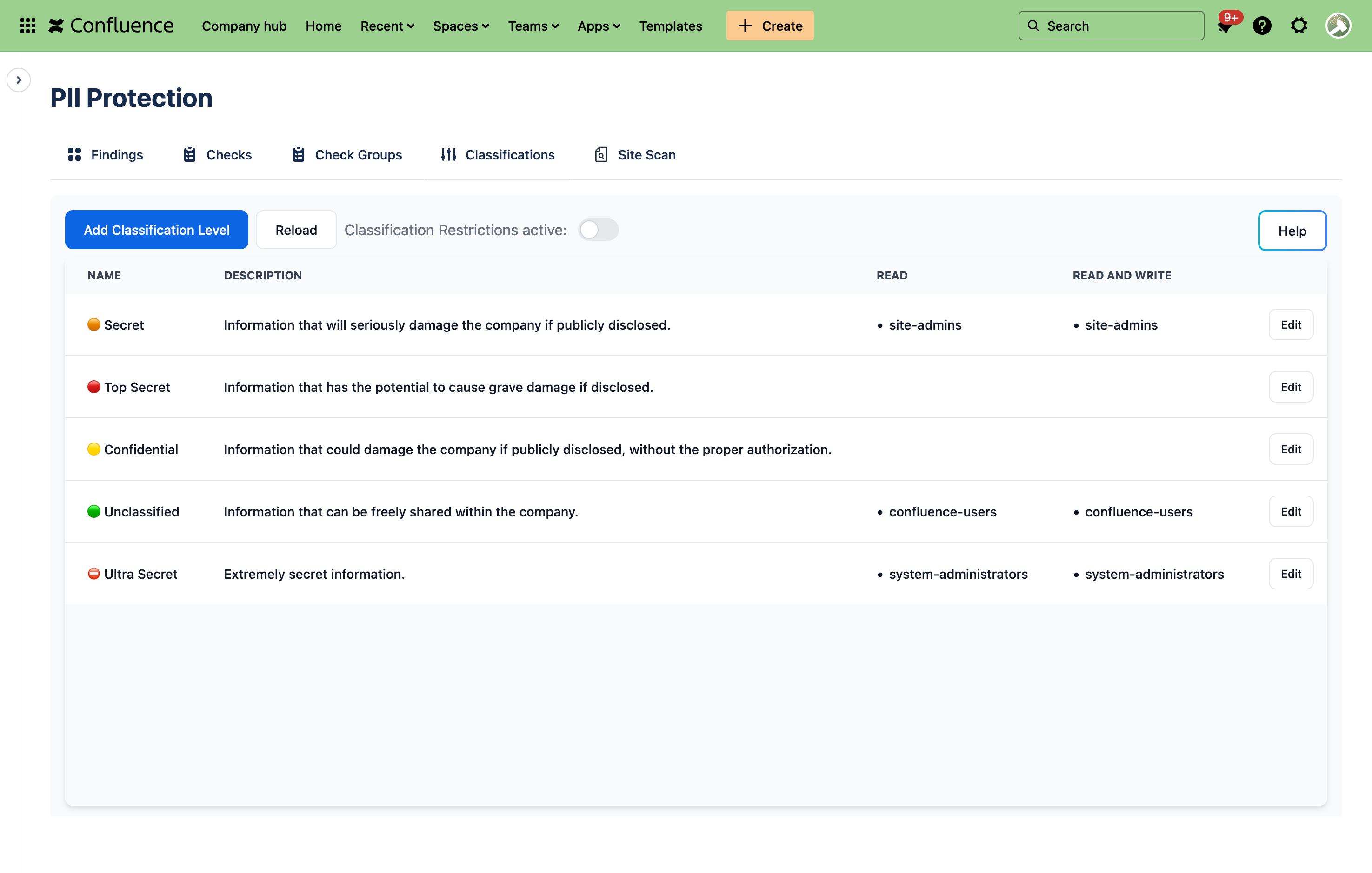Enable Classification Restrictions active toggle

(x=598, y=229)
